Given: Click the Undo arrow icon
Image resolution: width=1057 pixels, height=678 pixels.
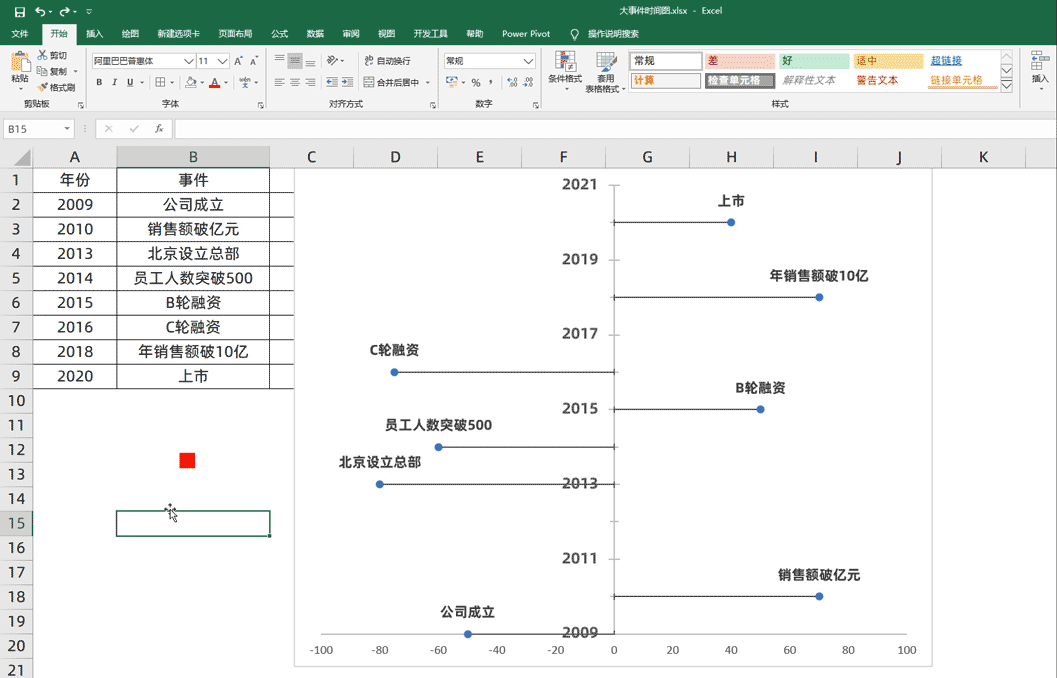Looking at the screenshot, I should 40,11.
